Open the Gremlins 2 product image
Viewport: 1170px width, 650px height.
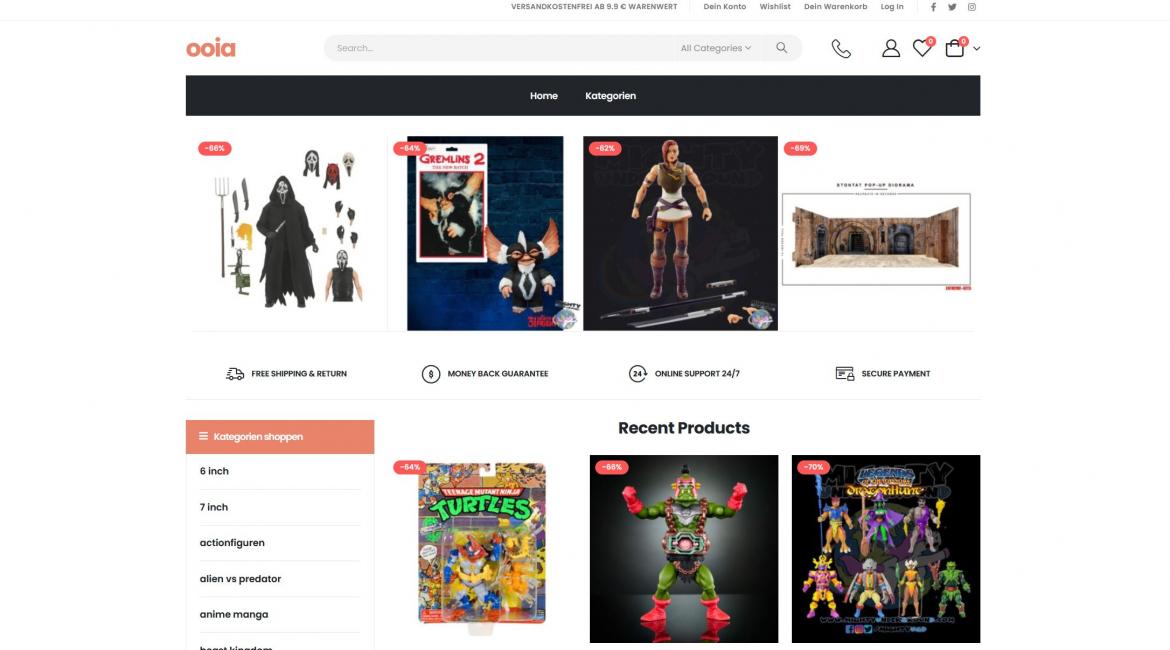tap(485, 233)
